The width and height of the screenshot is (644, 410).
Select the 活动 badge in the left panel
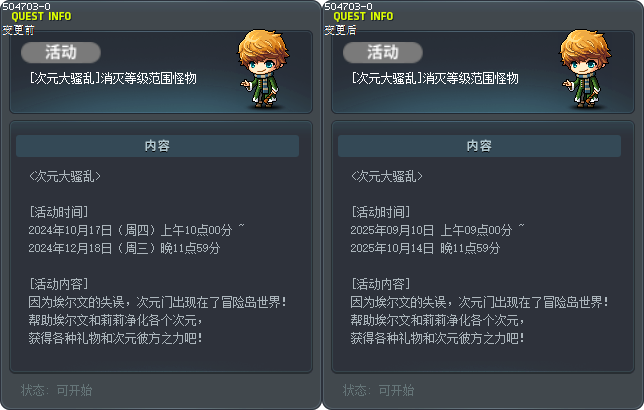tap(61, 53)
